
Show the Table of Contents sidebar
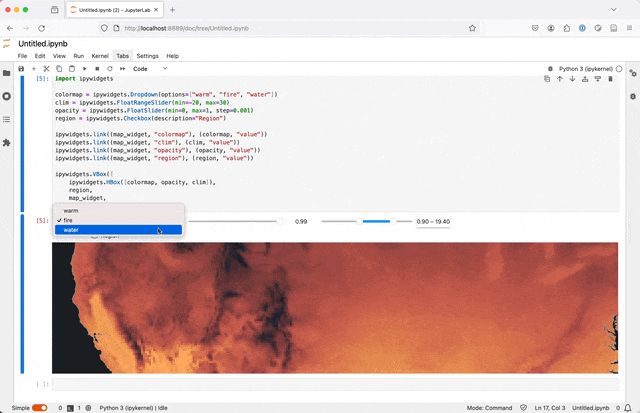click(x=7, y=119)
